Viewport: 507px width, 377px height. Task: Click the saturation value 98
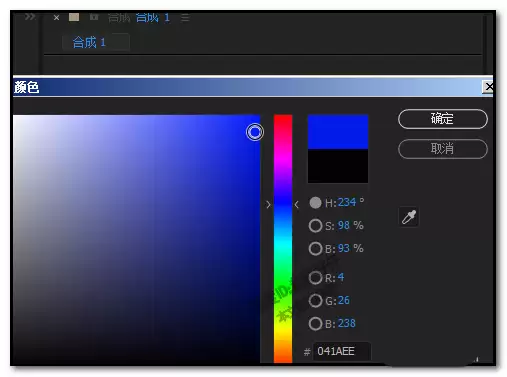point(344,225)
